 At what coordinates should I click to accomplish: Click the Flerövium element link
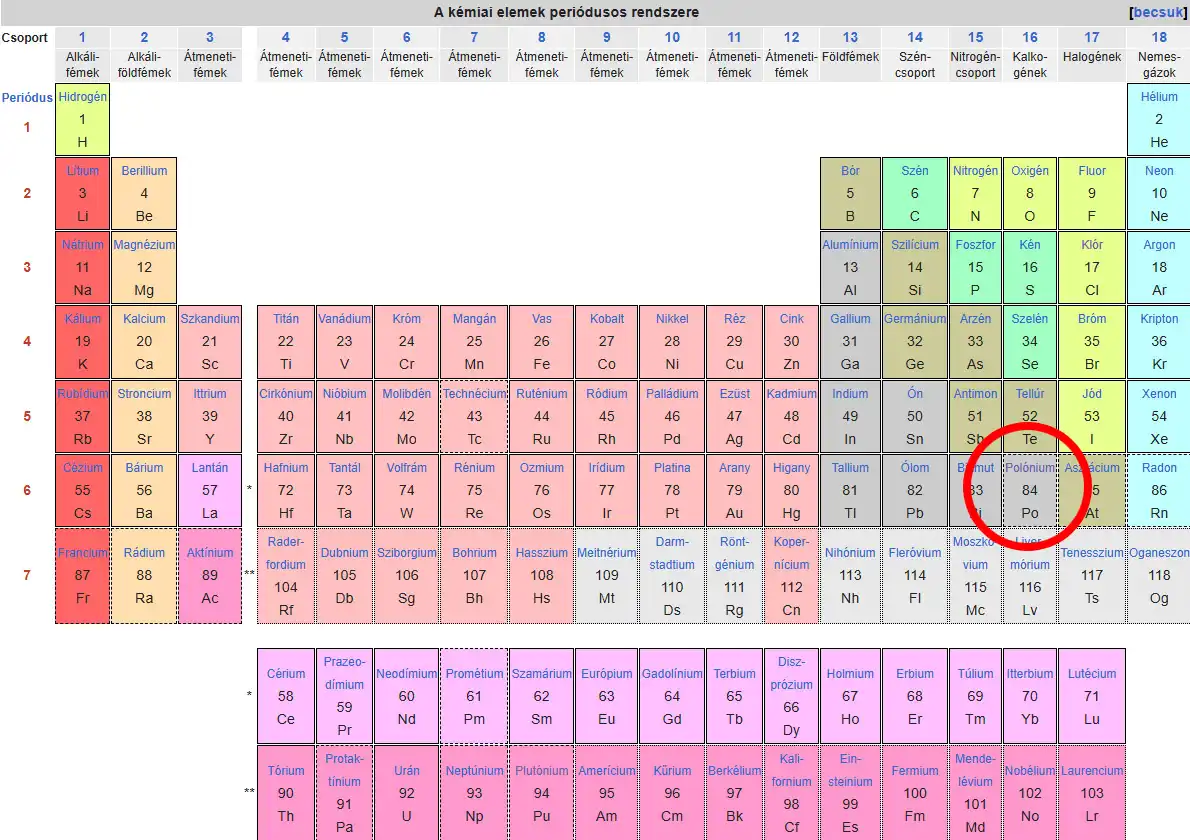click(915, 552)
